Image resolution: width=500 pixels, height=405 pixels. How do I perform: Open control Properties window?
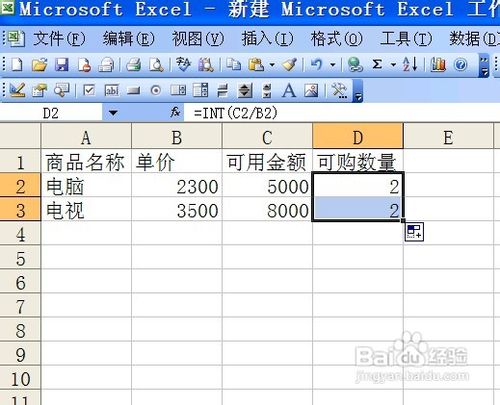[x=39, y=90]
